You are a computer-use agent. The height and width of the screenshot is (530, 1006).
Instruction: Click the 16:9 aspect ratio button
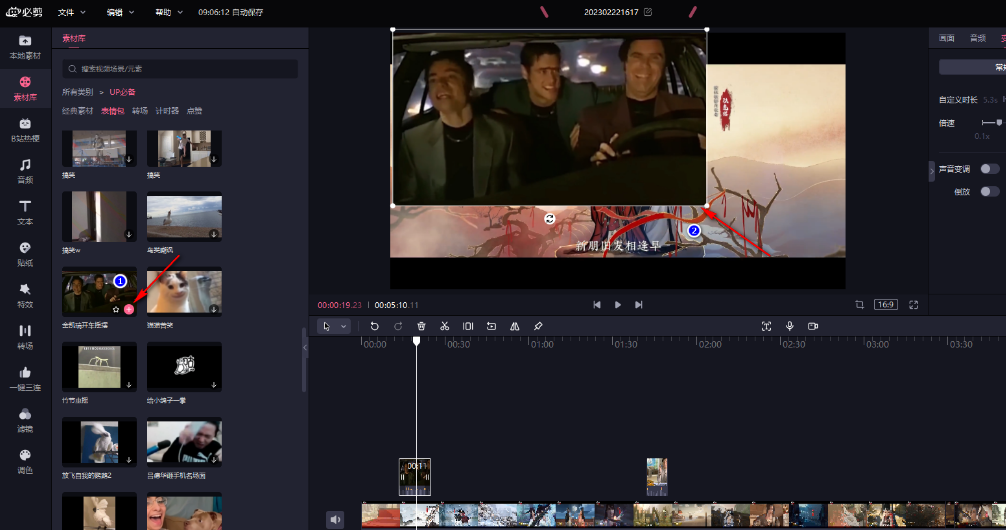(885, 305)
